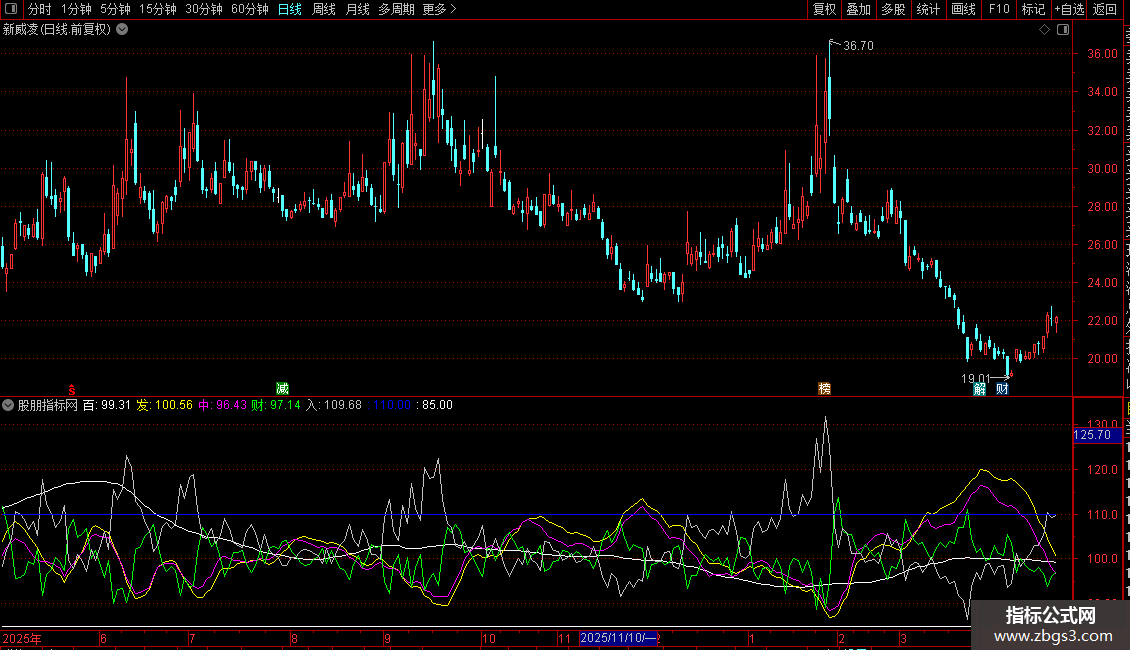Expand the 股朋指标网 indicator dropdown arrow

pyautogui.click(x=8, y=405)
